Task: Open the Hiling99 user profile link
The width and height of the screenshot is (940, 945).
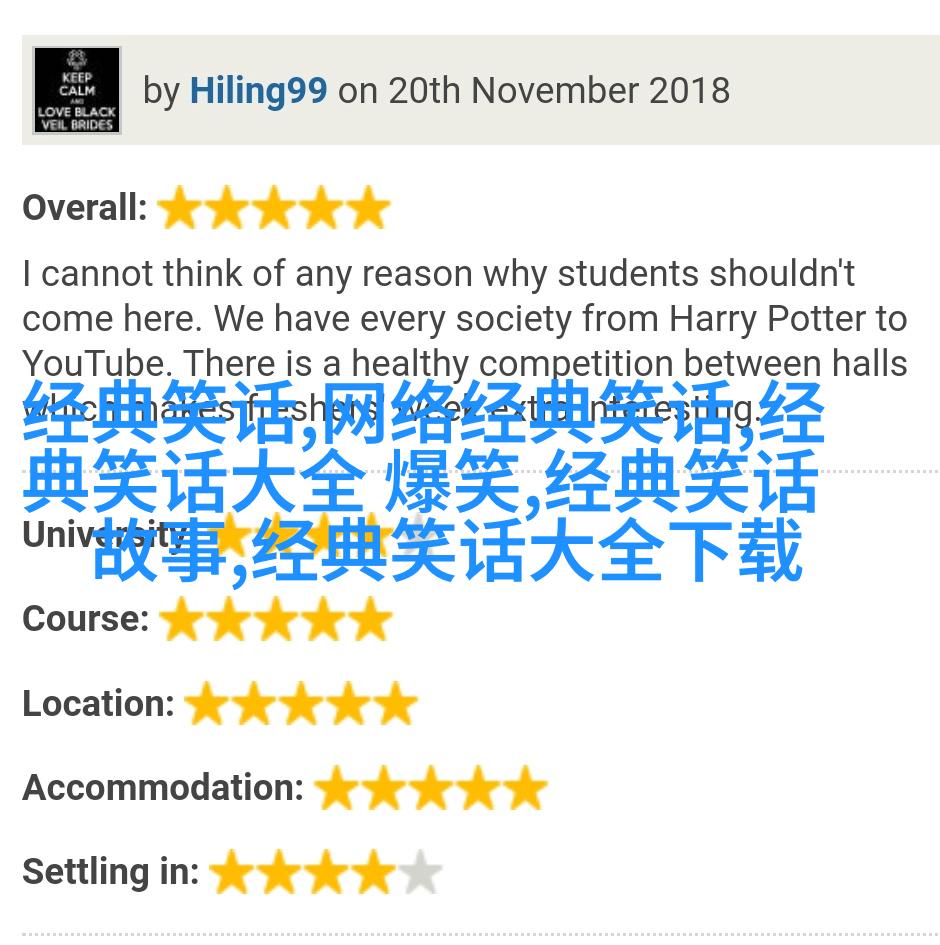Action: (258, 91)
